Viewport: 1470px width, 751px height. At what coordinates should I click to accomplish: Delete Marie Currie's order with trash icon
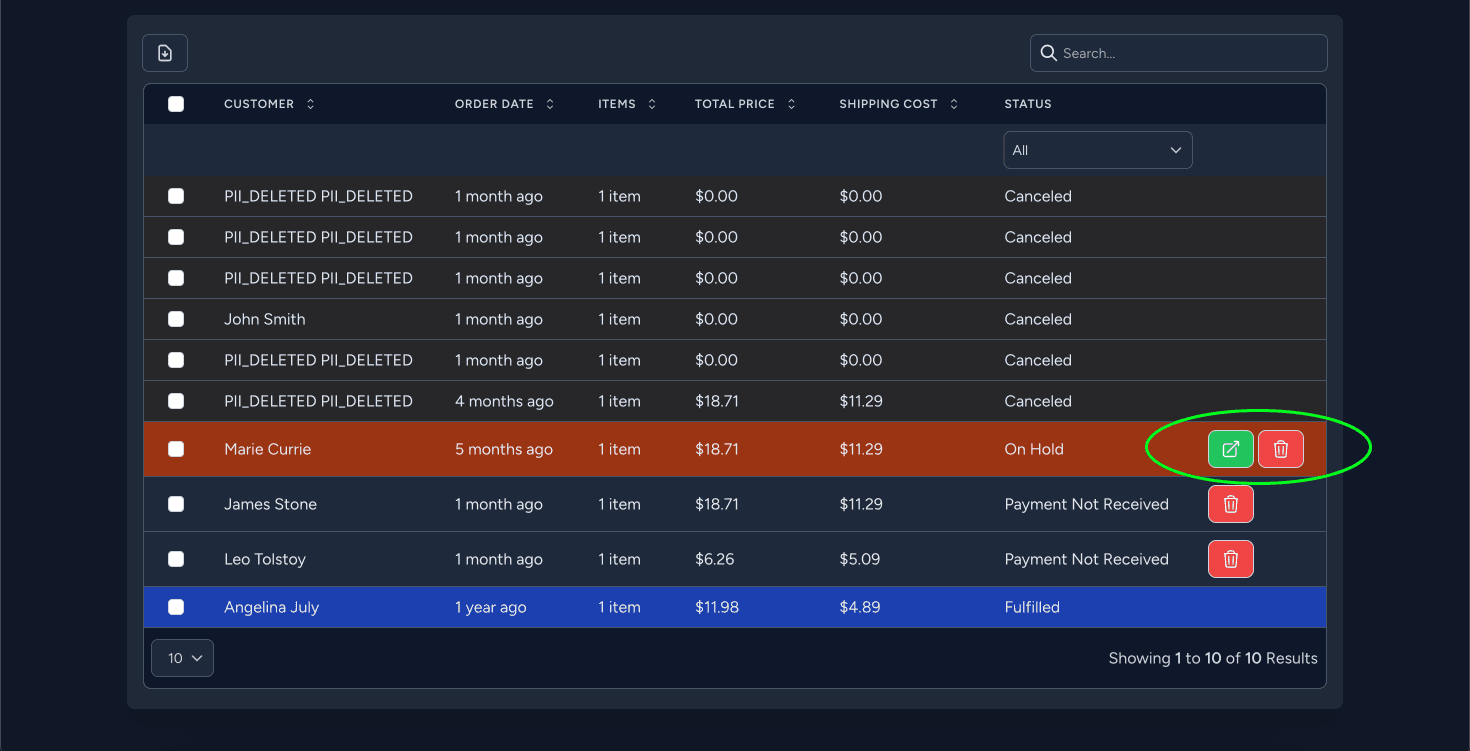[x=1281, y=449]
